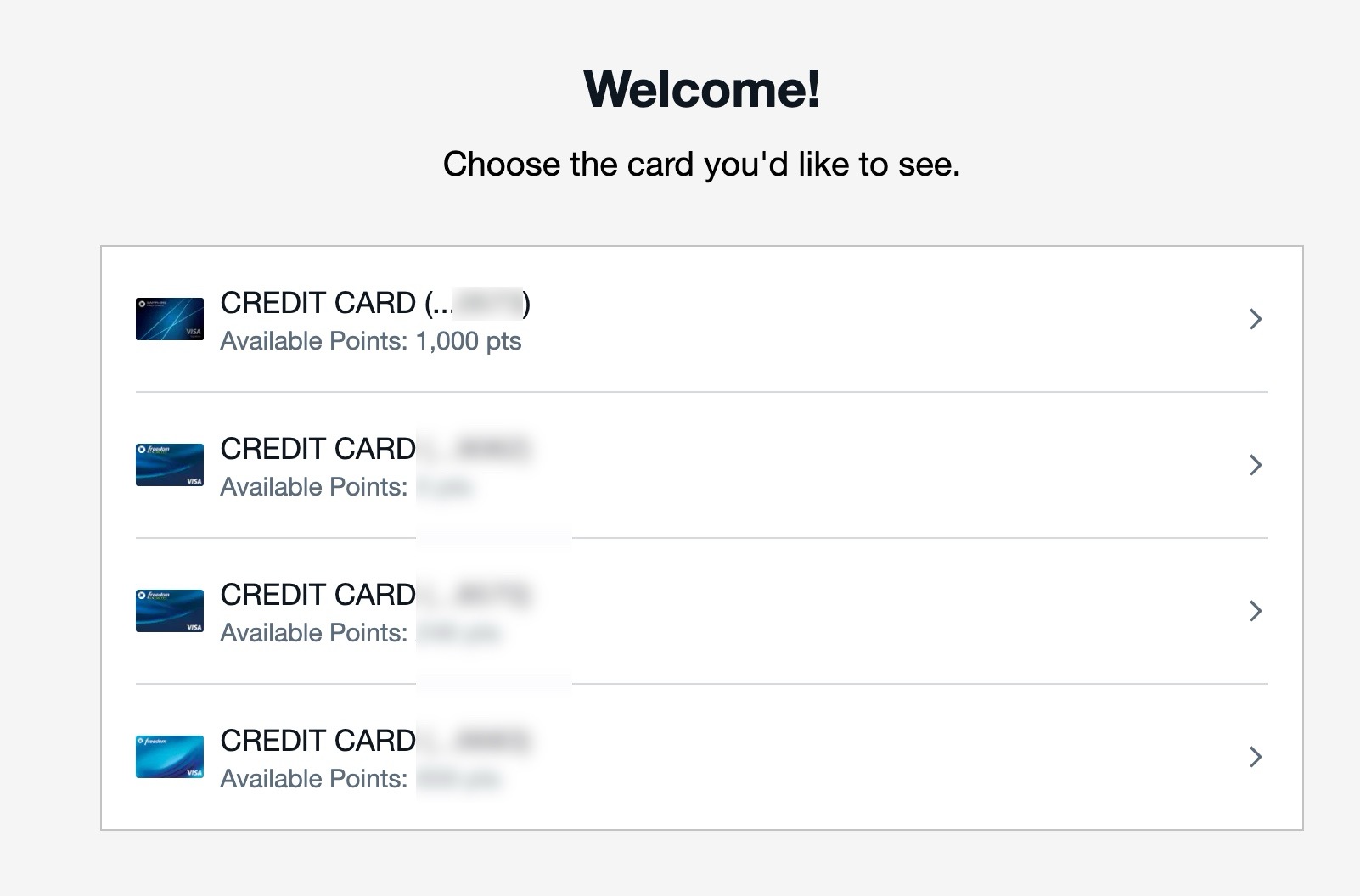The width and height of the screenshot is (1360, 896).
Task: Click the Freedom card image on last row
Action: [168, 755]
